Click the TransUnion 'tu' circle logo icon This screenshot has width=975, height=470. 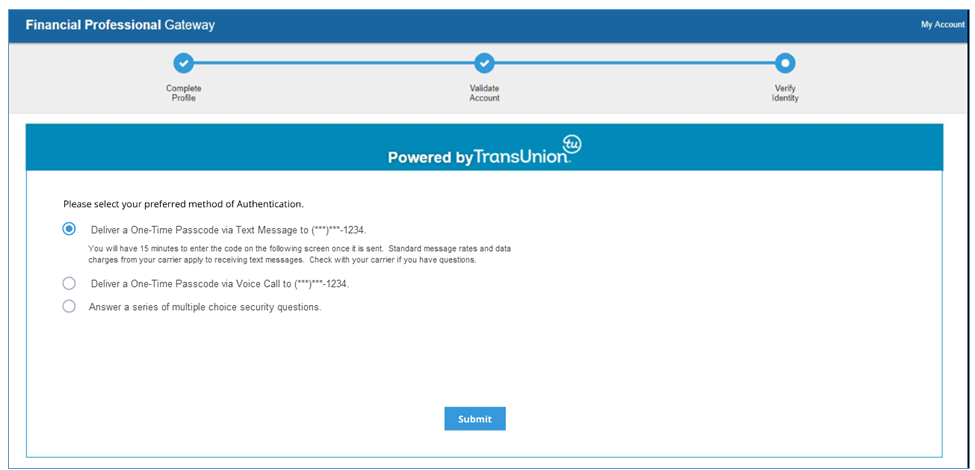[x=573, y=143]
